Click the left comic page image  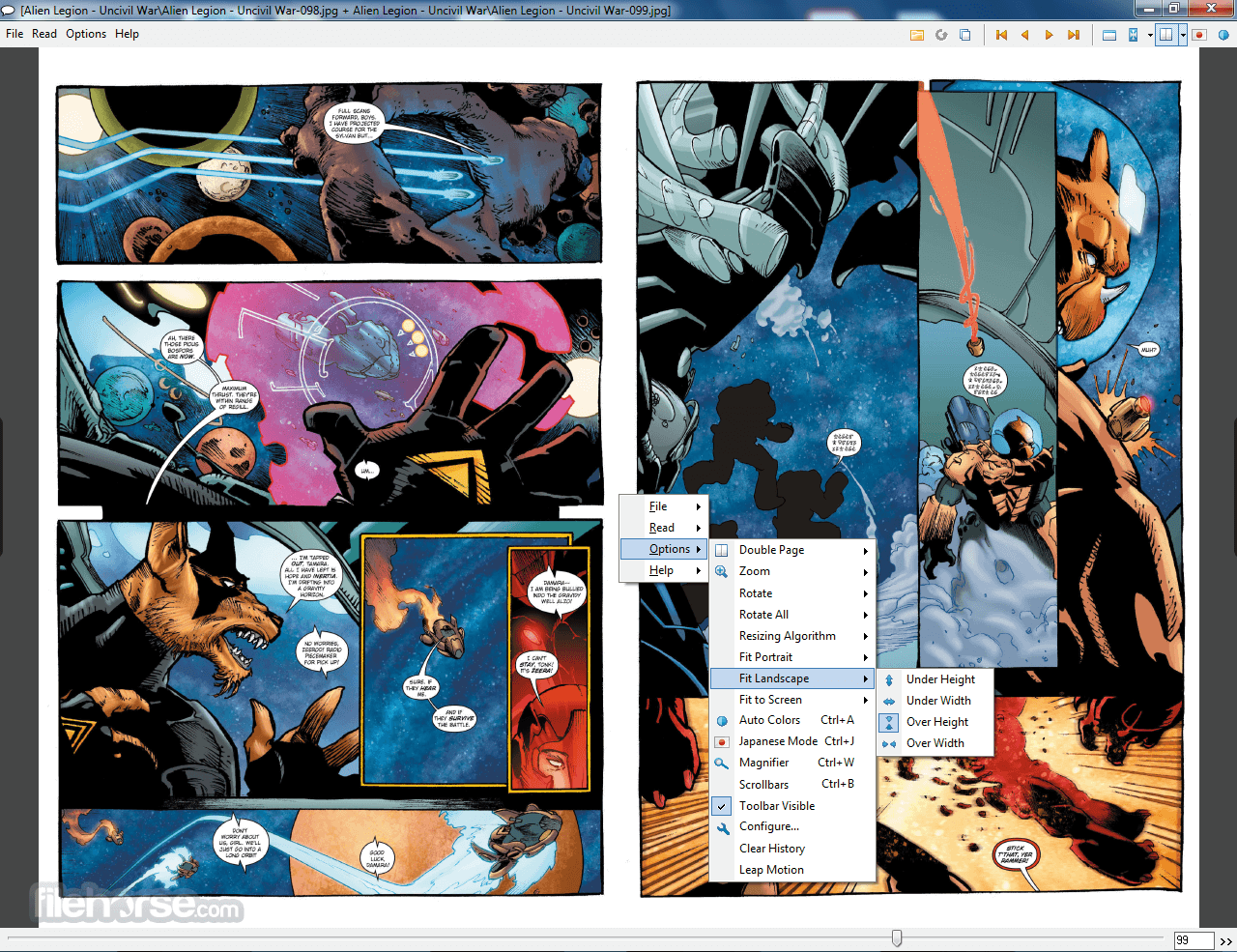point(330,489)
